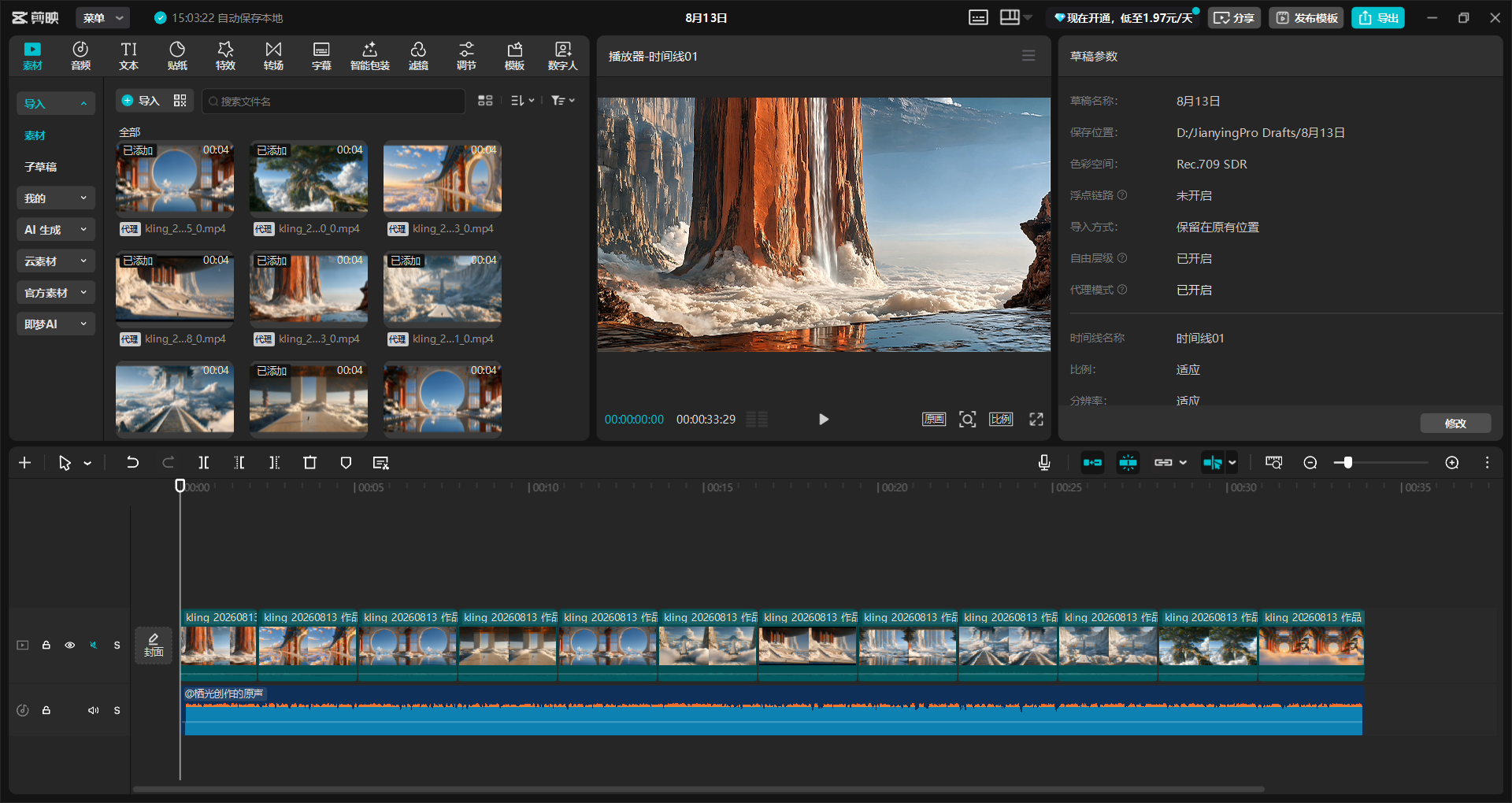This screenshot has width=1512, height=803.
Task: Open the 原画 quality option in player
Action: click(x=934, y=420)
